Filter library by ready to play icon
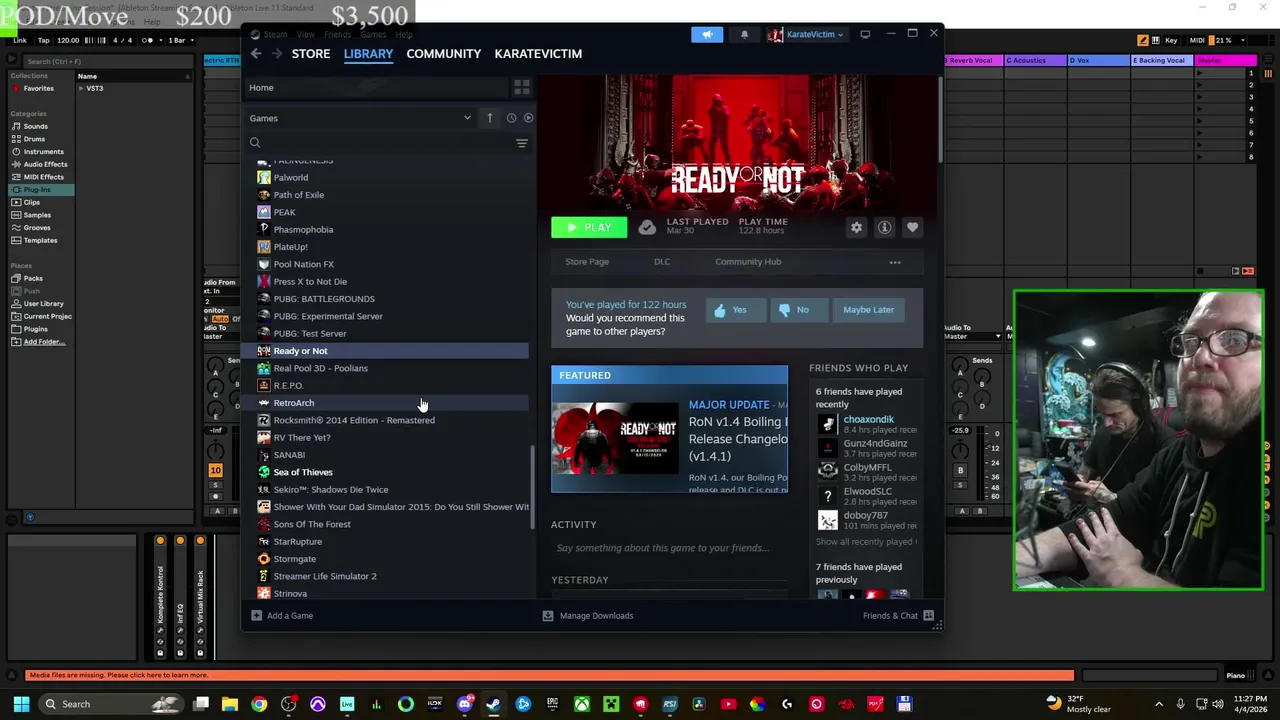The height and width of the screenshot is (720, 1280). coord(528,118)
